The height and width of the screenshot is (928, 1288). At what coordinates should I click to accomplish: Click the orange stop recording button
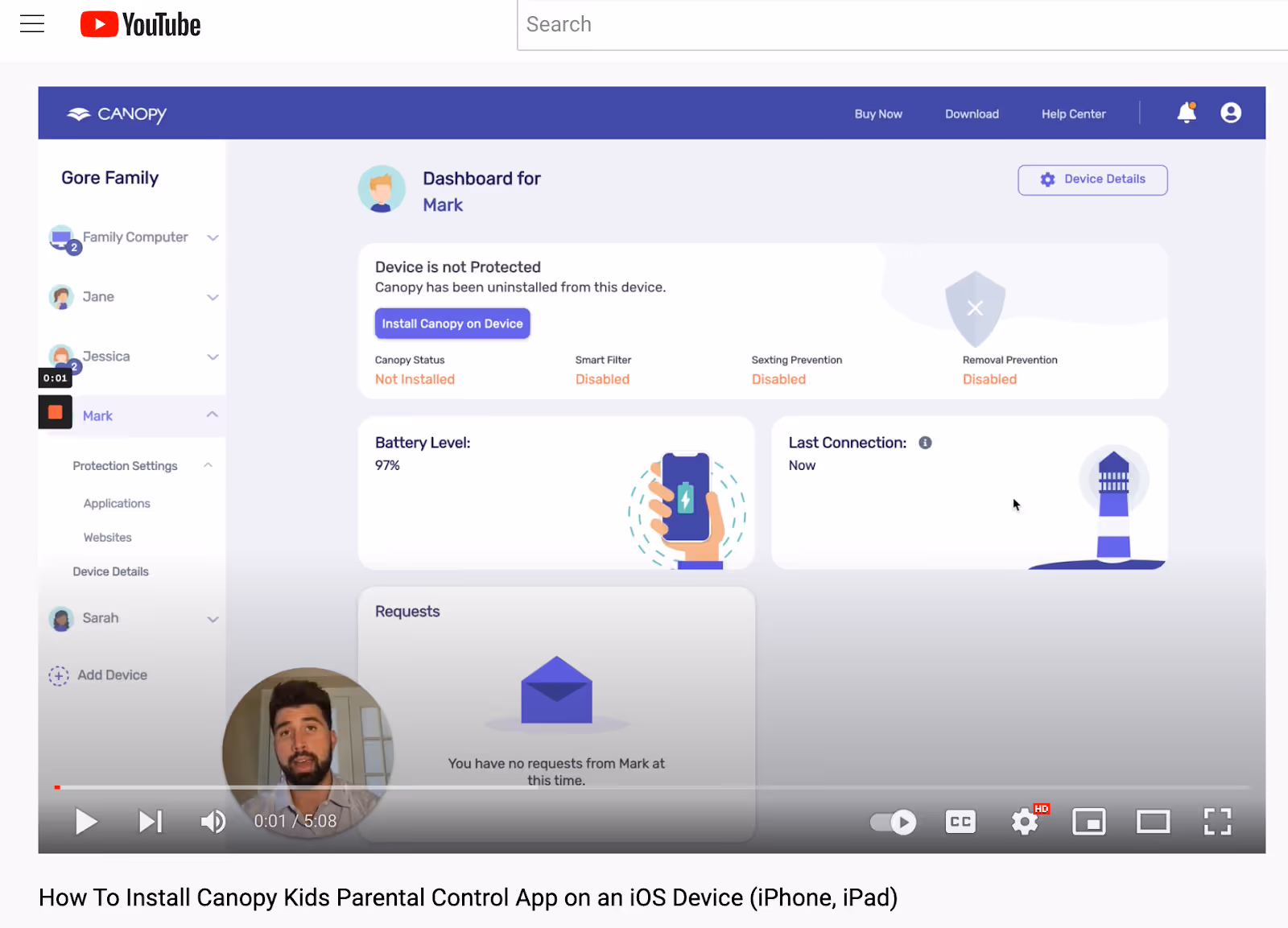(55, 412)
